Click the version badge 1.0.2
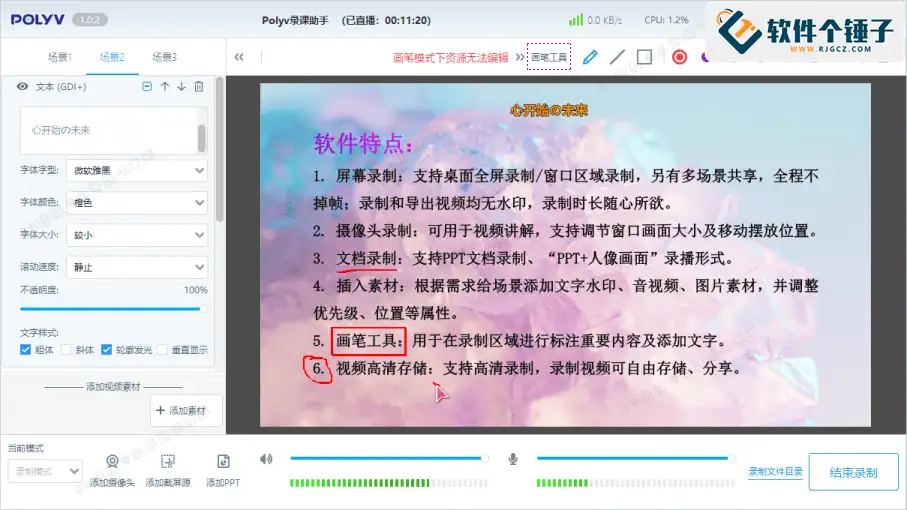The image size is (907, 510). (x=90, y=20)
